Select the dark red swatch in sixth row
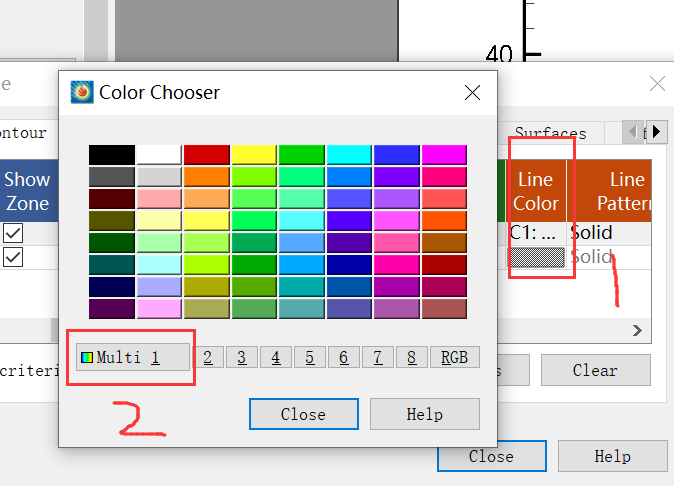The height and width of the screenshot is (486, 674). coord(444,265)
